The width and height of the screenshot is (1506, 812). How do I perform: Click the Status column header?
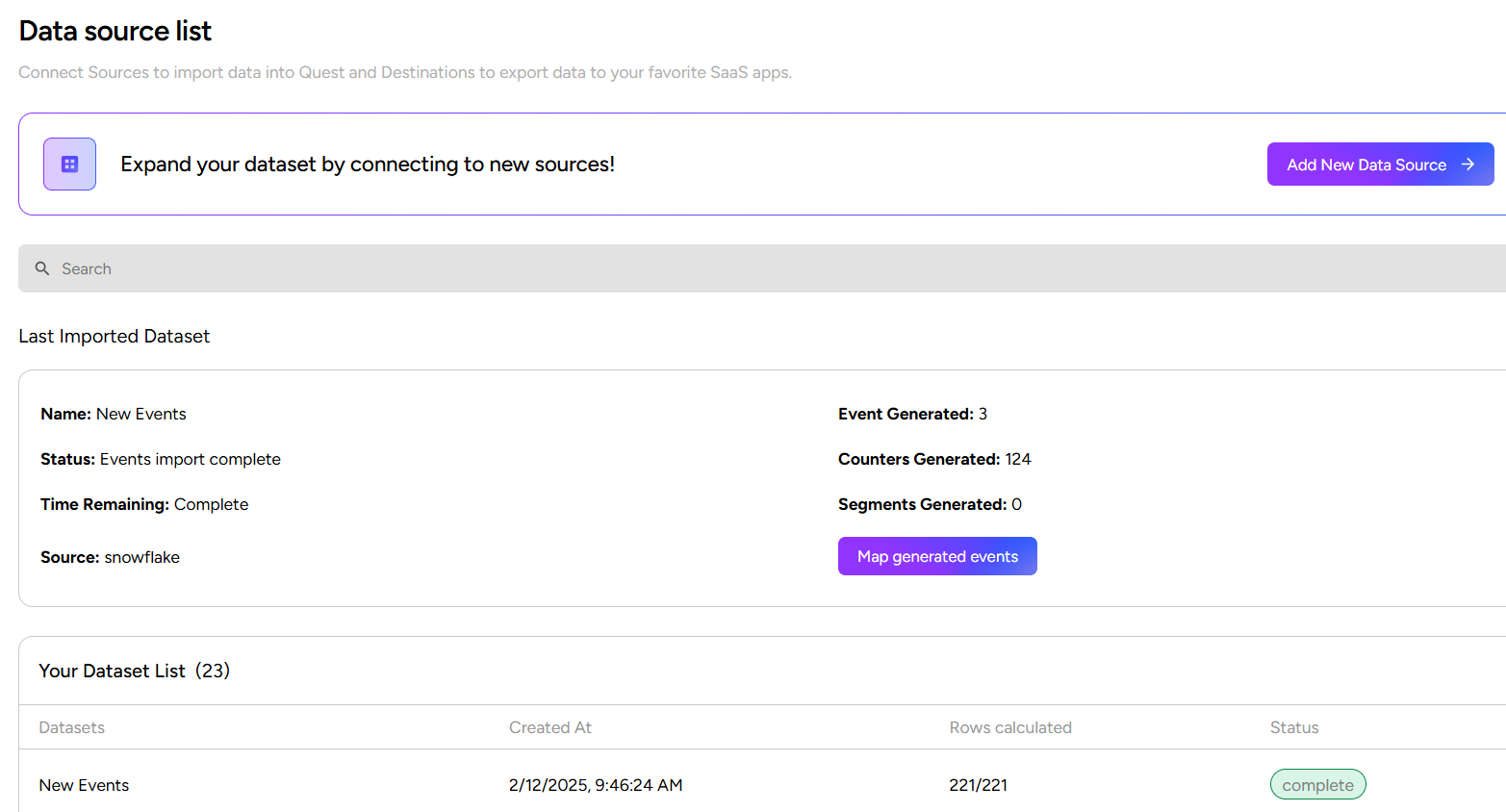pos(1293,727)
